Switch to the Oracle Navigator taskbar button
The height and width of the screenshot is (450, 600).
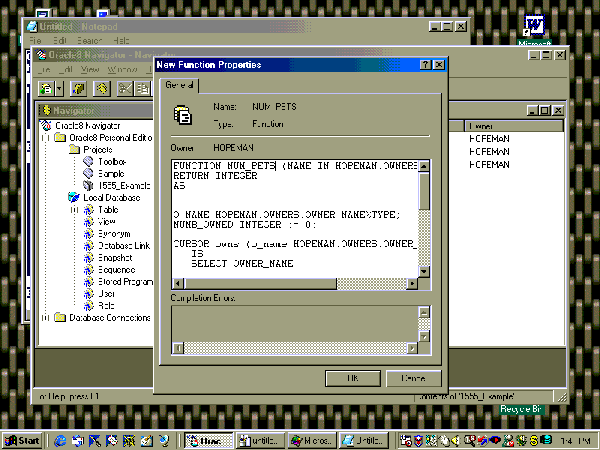point(209,441)
